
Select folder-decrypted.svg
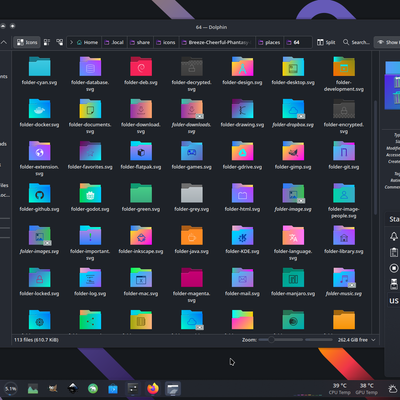191,74
